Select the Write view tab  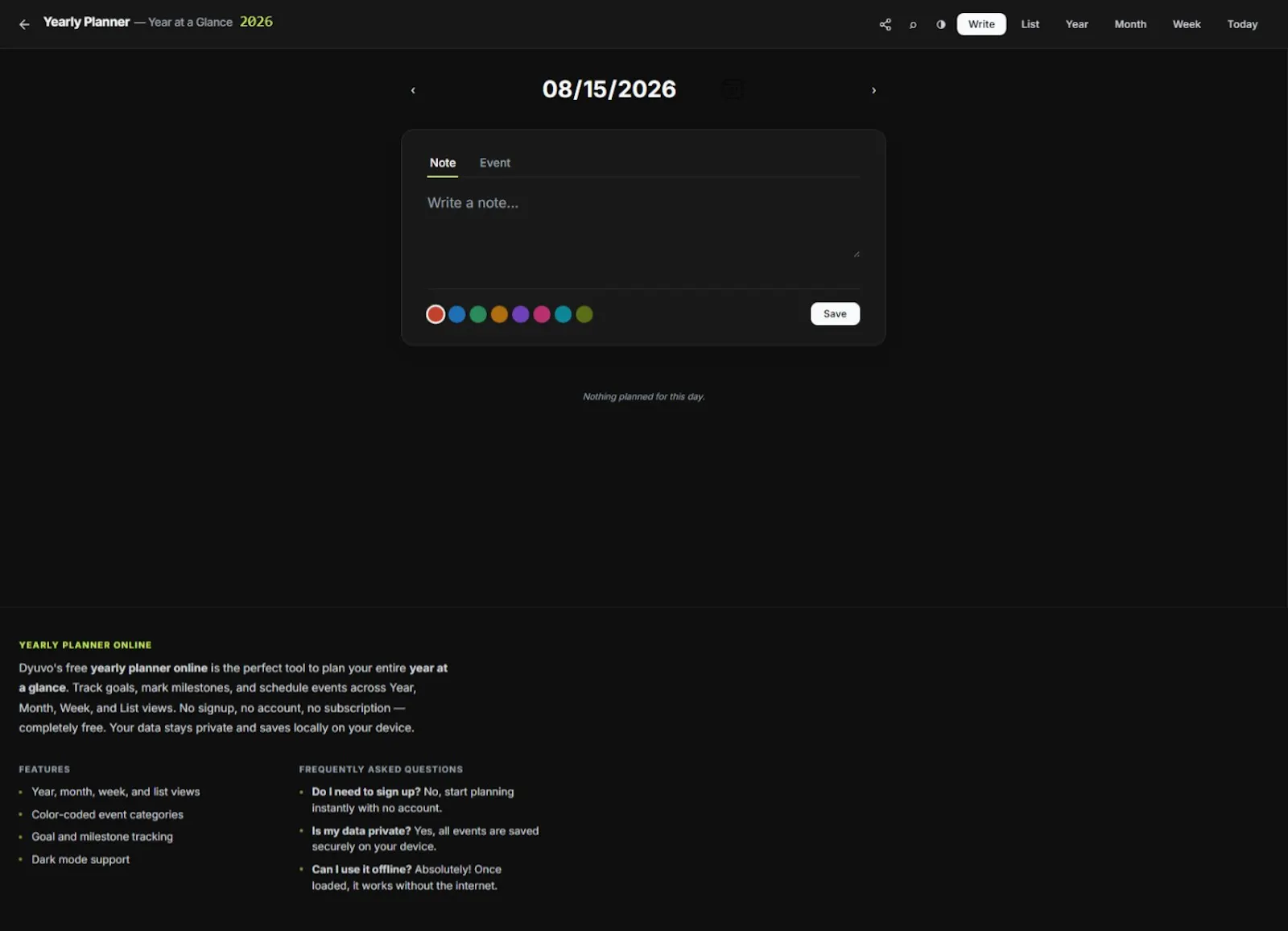point(981,24)
